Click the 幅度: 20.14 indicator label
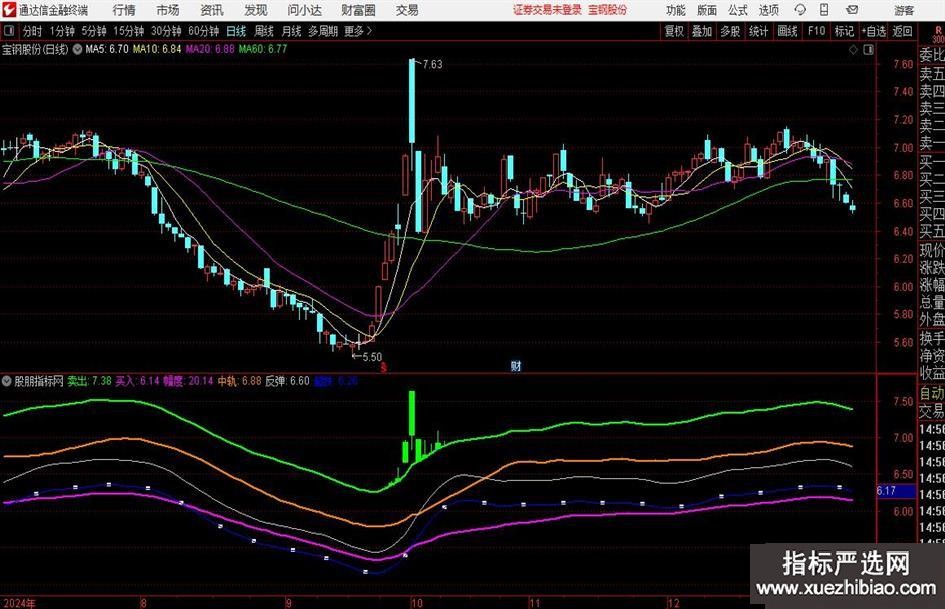The width and height of the screenshot is (945, 609). pos(188,381)
